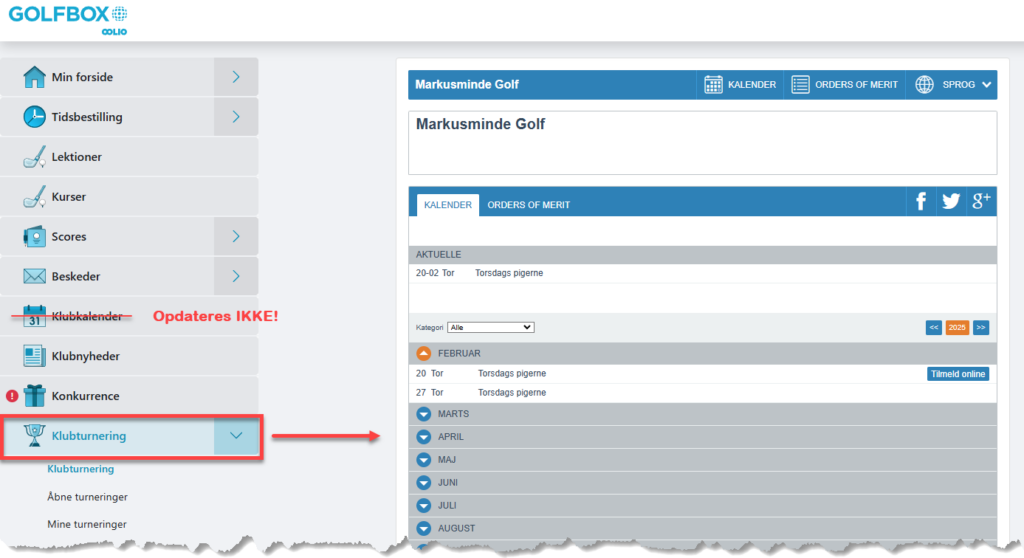Click the Lektioner golf club icon

pyautogui.click(x=34, y=157)
